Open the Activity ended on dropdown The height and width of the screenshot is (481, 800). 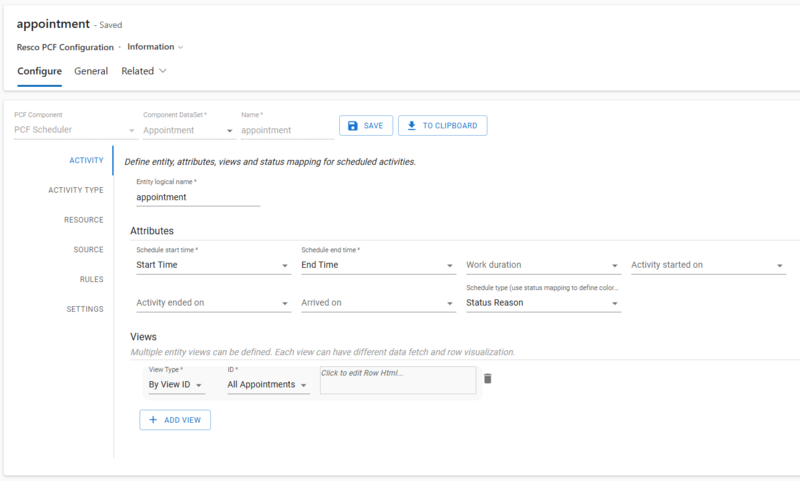(x=213, y=303)
